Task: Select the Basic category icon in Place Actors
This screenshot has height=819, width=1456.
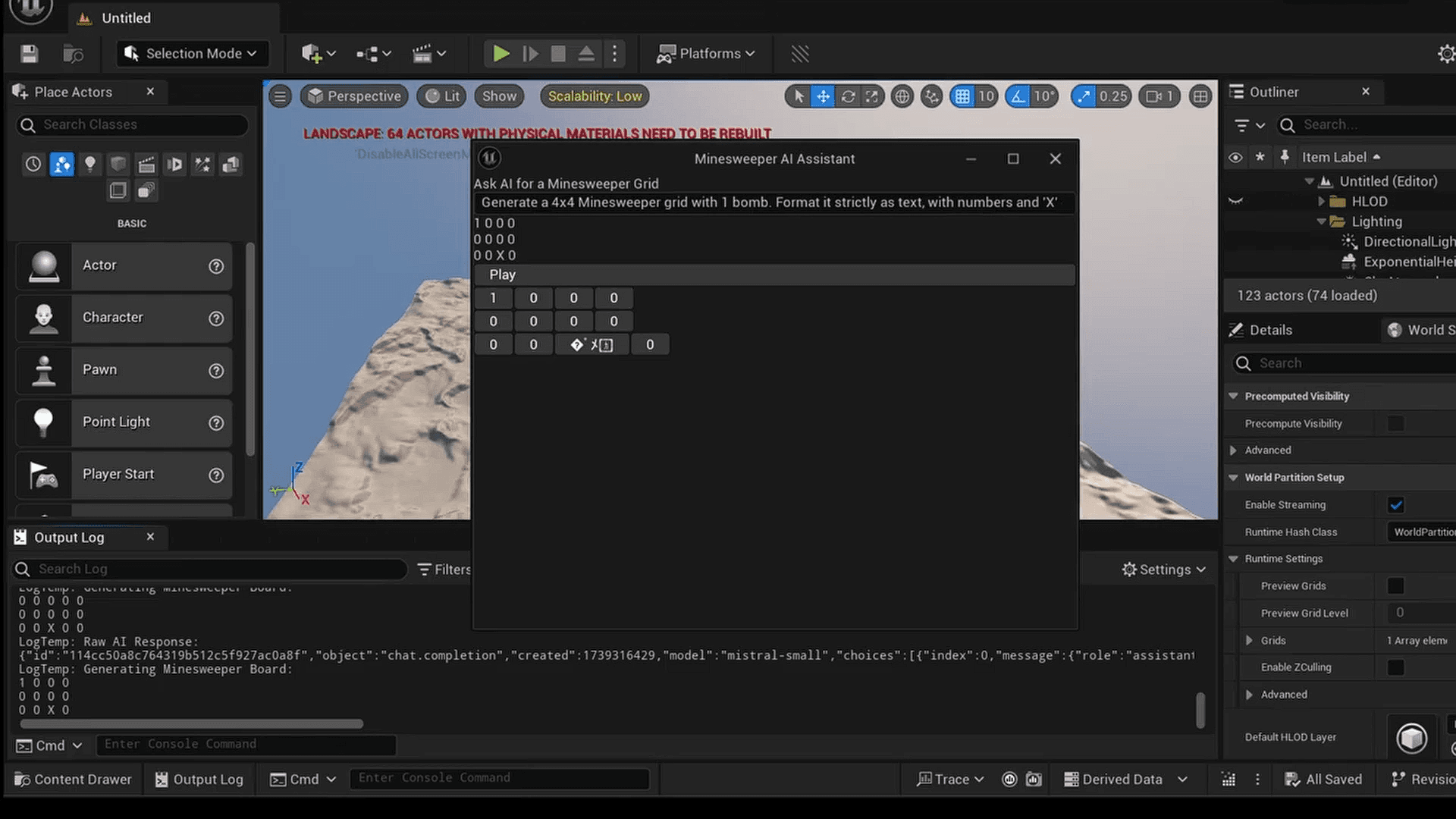Action: [x=61, y=164]
